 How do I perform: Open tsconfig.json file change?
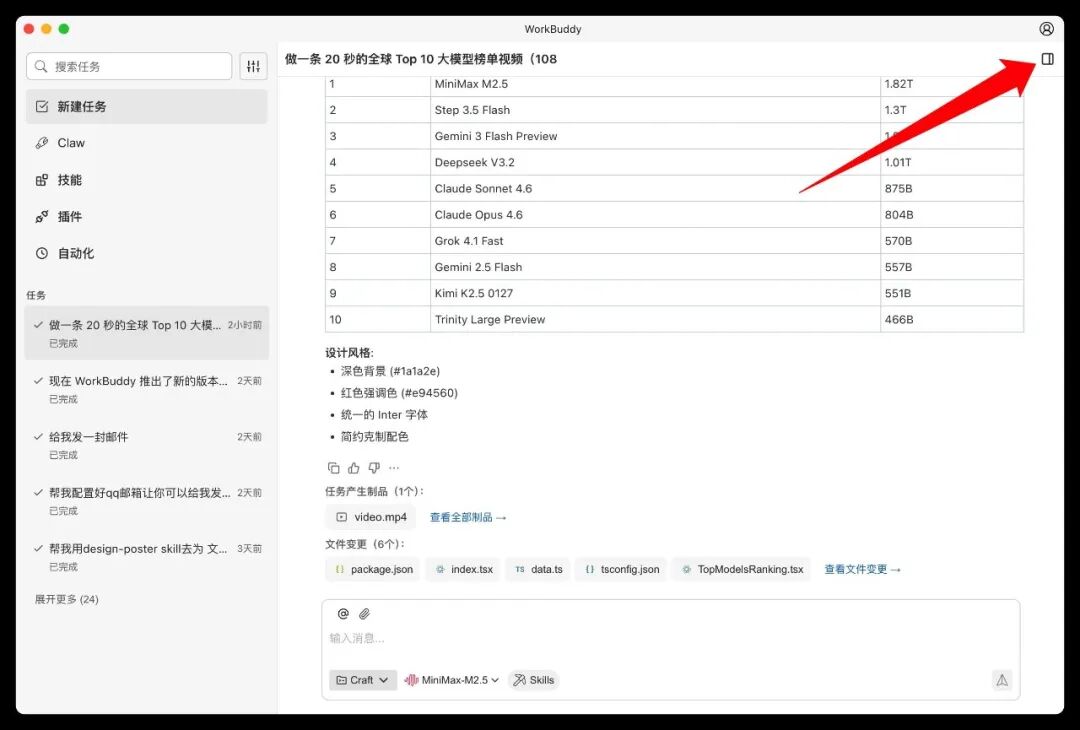point(621,570)
